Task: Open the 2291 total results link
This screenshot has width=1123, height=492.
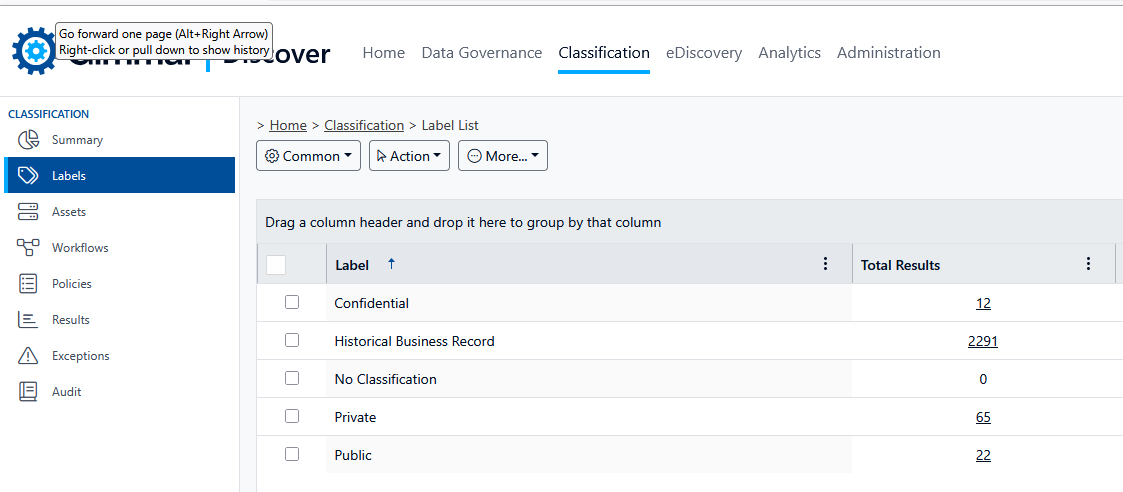Action: (x=982, y=341)
